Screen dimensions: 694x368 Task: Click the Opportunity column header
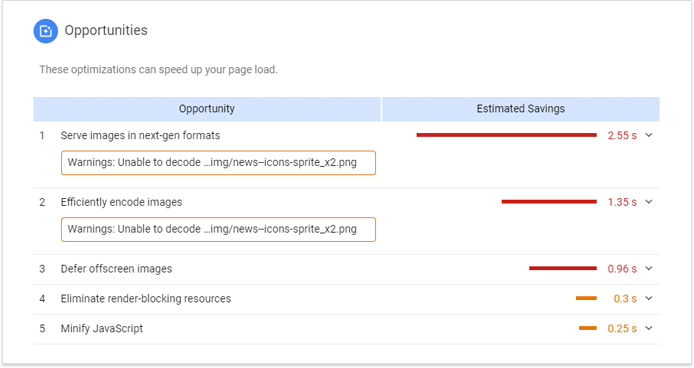click(207, 109)
